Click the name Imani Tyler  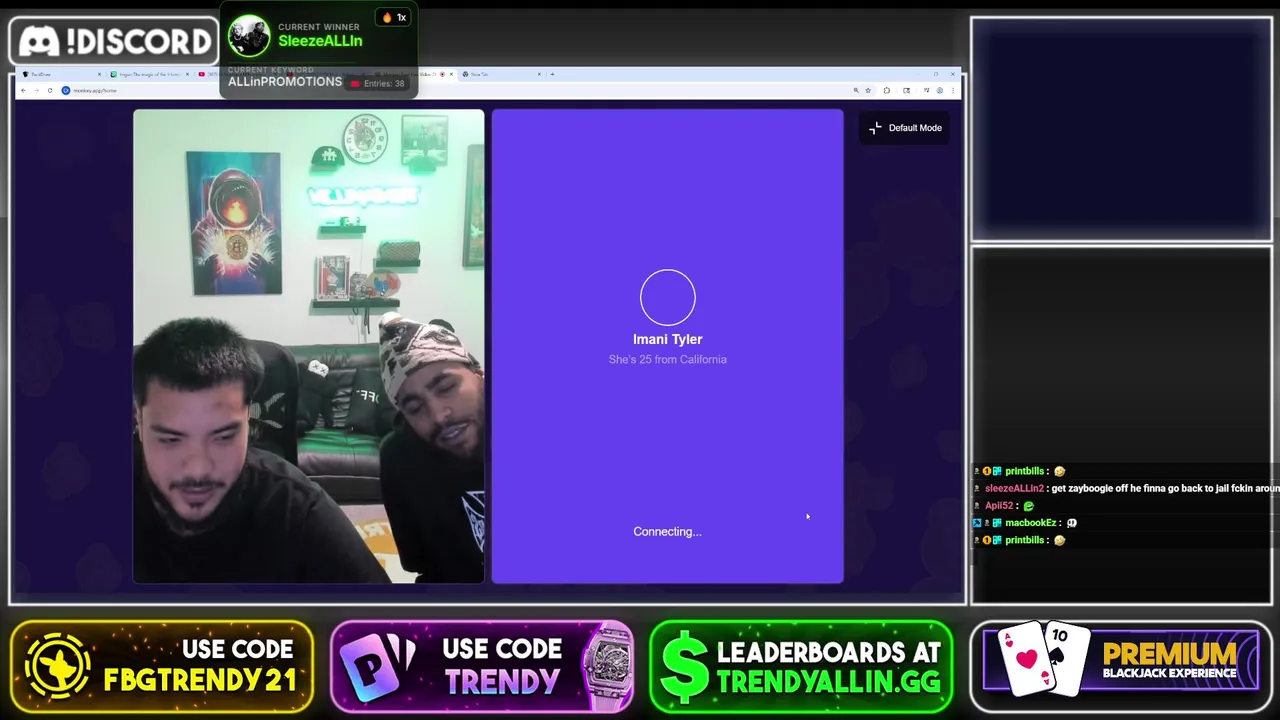667,339
